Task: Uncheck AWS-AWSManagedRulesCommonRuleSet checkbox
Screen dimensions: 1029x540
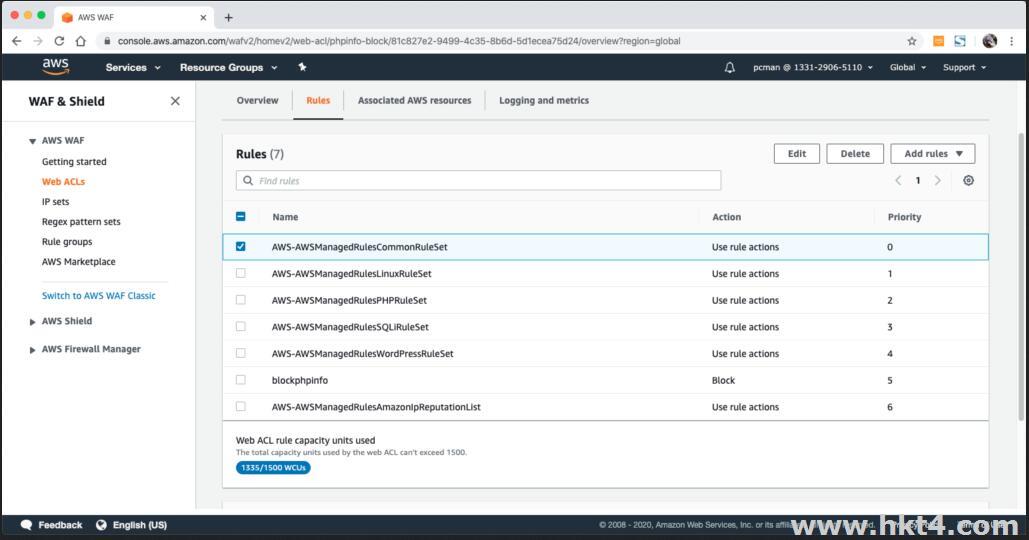Action: [x=241, y=247]
